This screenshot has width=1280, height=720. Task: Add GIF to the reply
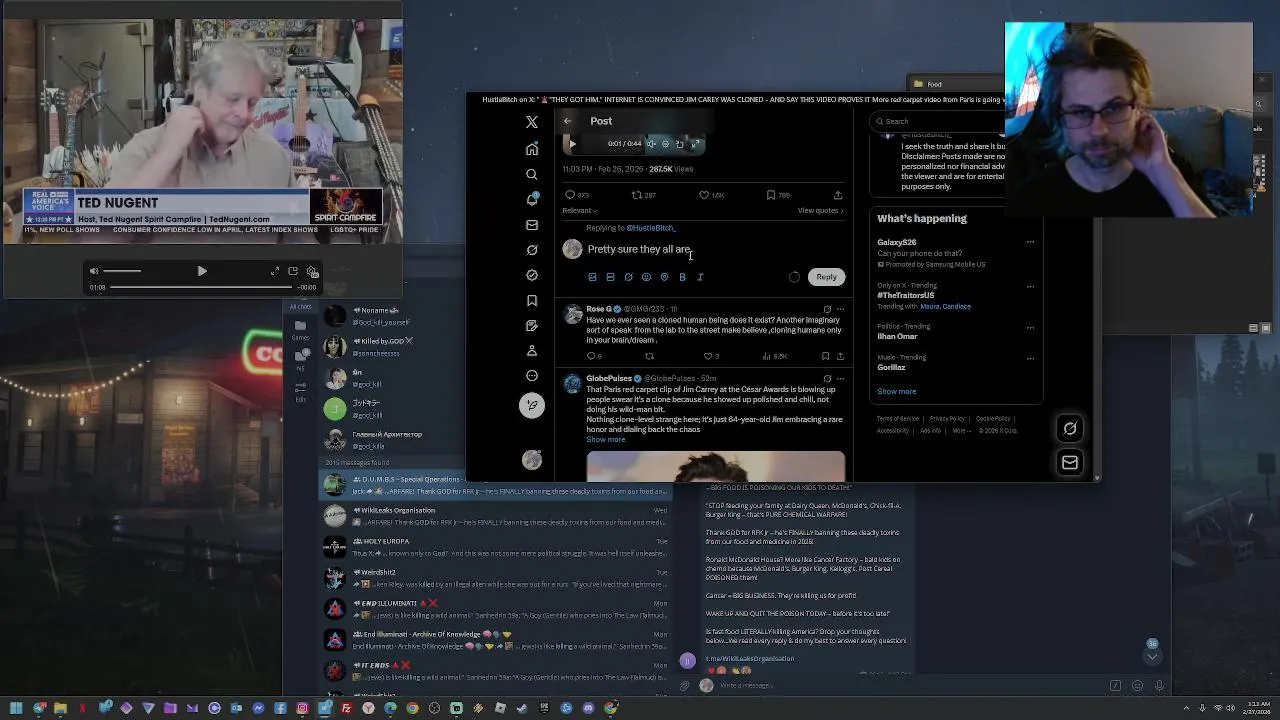point(610,277)
